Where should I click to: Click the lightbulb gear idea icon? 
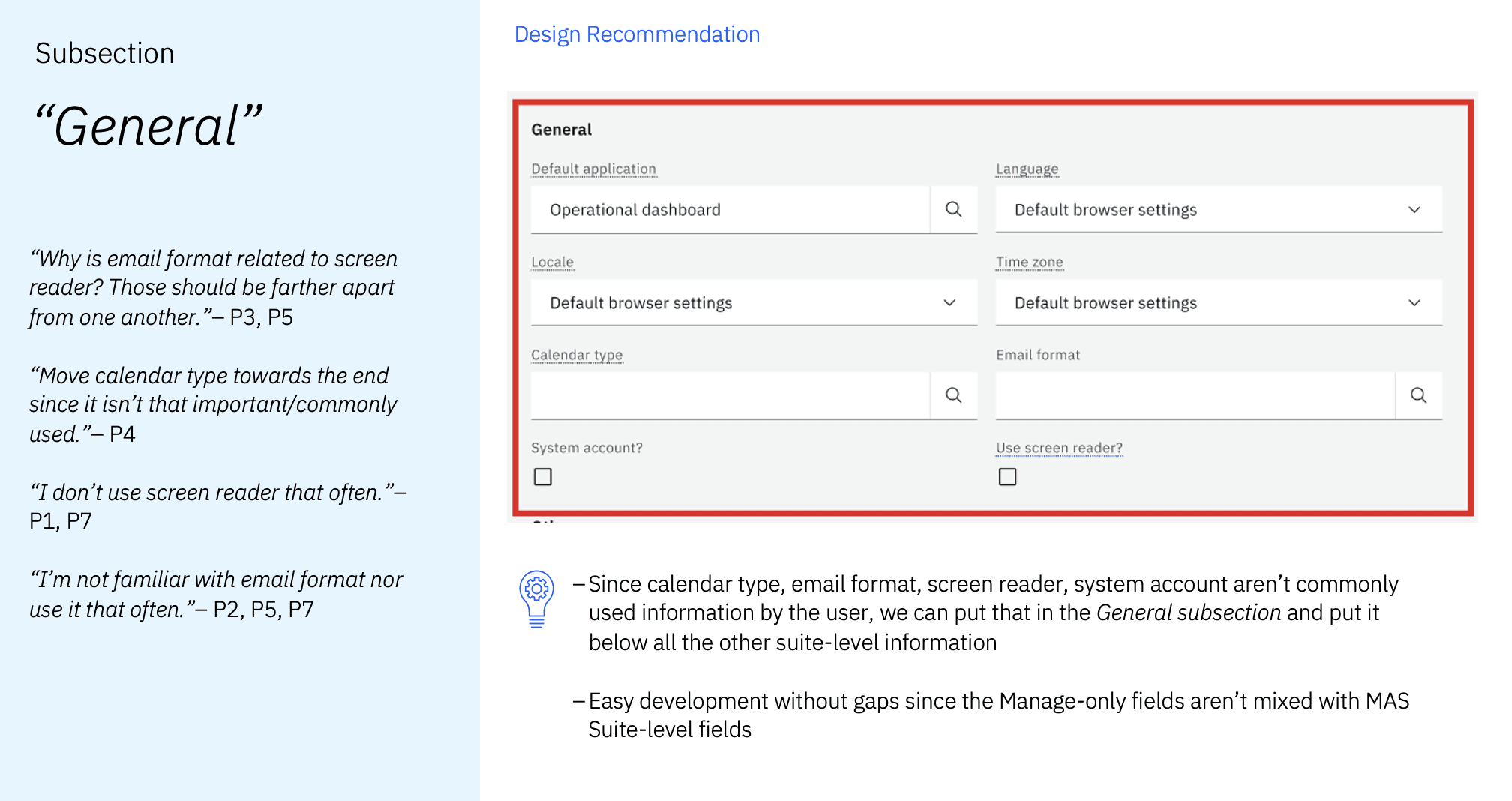pos(537,598)
